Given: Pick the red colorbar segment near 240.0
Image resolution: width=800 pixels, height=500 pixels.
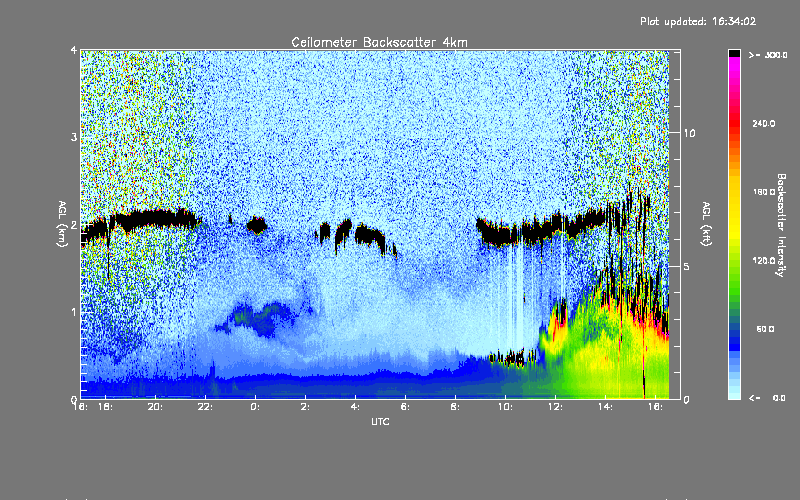Looking at the screenshot, I should [734, 122].
